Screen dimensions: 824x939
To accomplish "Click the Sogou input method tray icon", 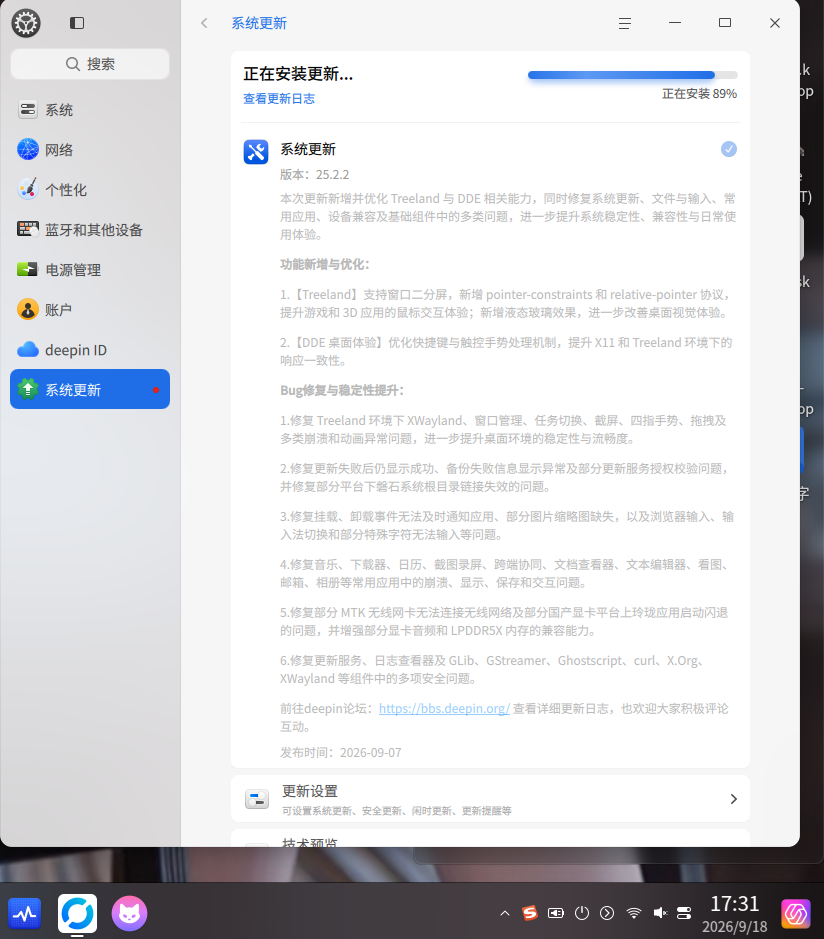I will point(530,913).
